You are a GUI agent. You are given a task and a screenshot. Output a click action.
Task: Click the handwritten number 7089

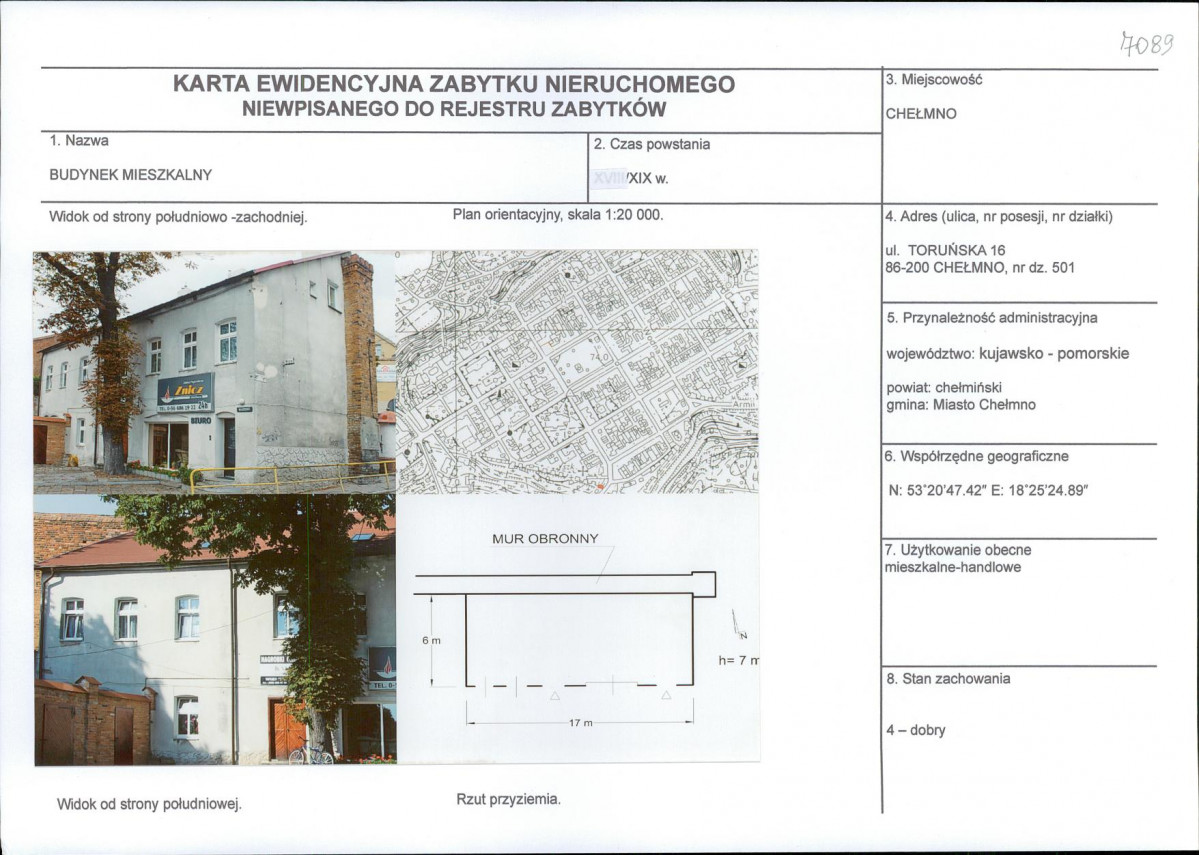(1145, 43)
